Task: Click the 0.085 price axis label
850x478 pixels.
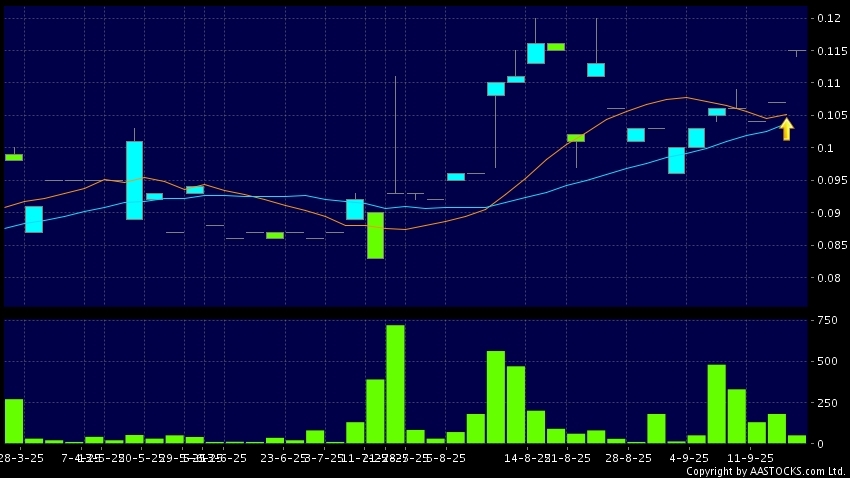Action: [x=832, y=245]
